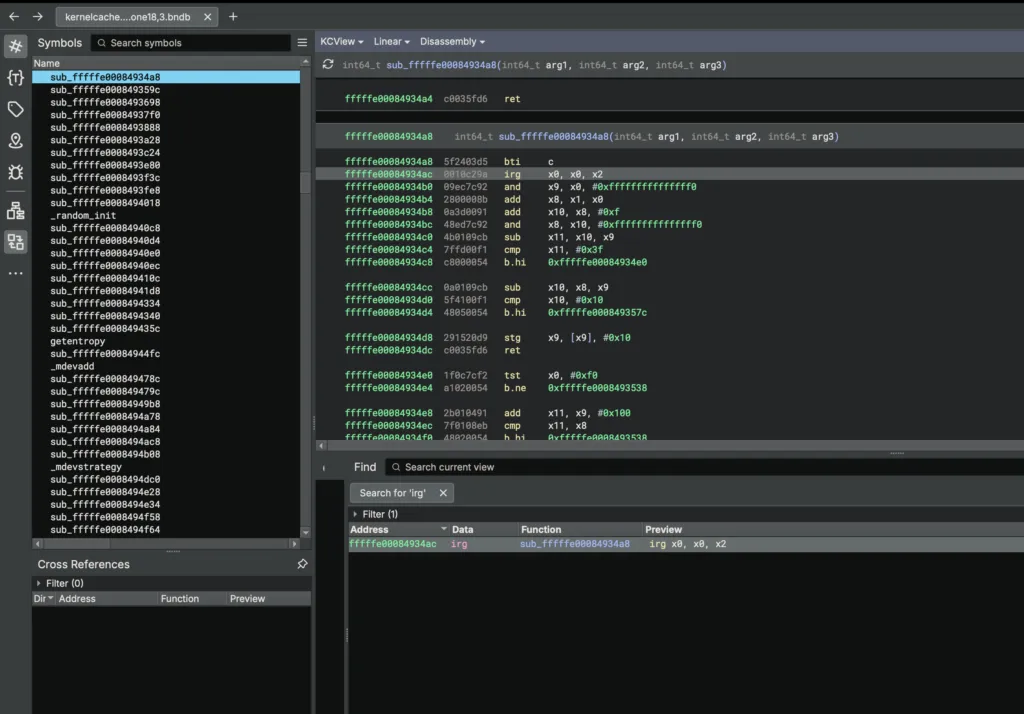This screenshot has width=1024, height=714.
Task: Click the Function column header in Find results
Action: click(x=579, y=530)
